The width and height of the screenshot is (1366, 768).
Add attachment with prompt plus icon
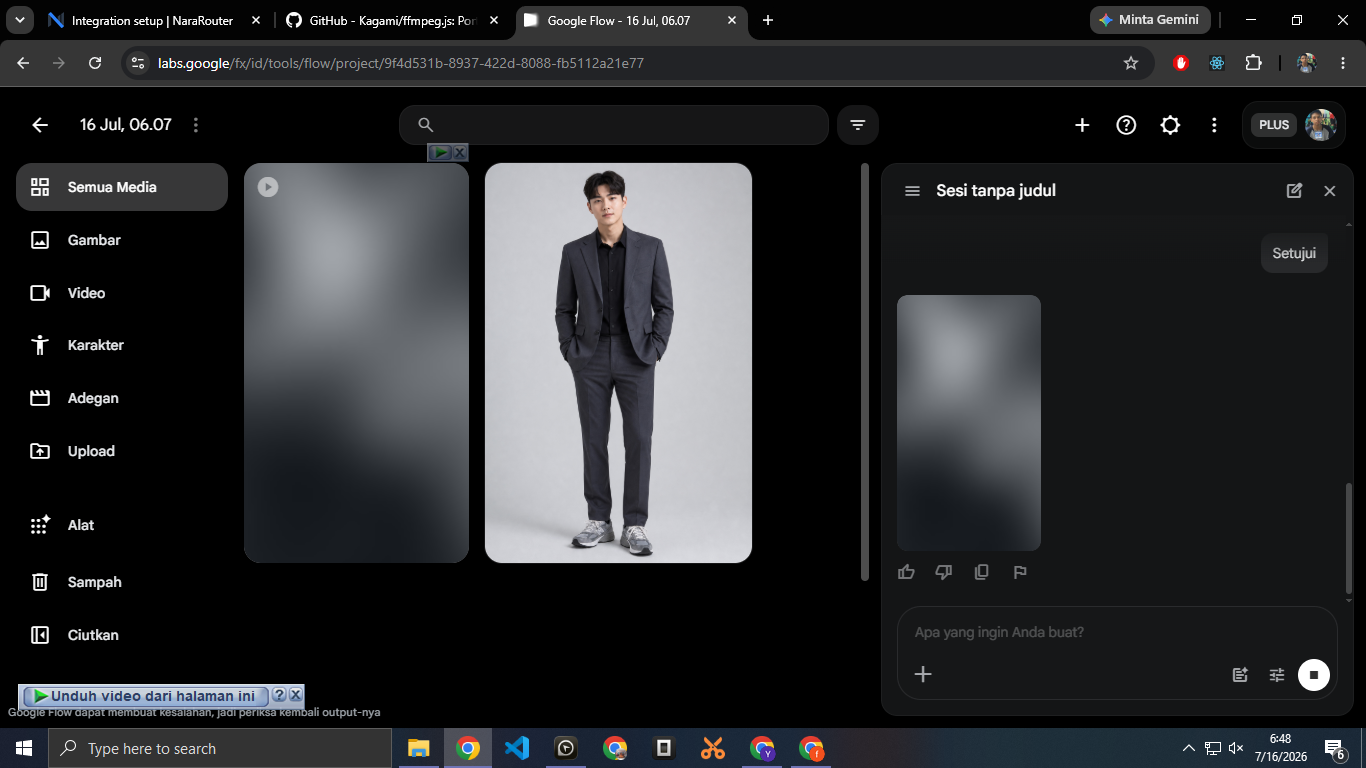923,674
